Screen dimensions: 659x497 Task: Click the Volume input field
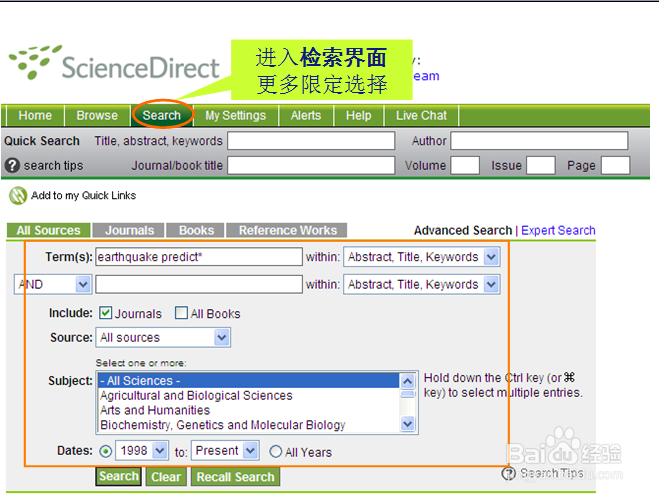tap(465, 165)
